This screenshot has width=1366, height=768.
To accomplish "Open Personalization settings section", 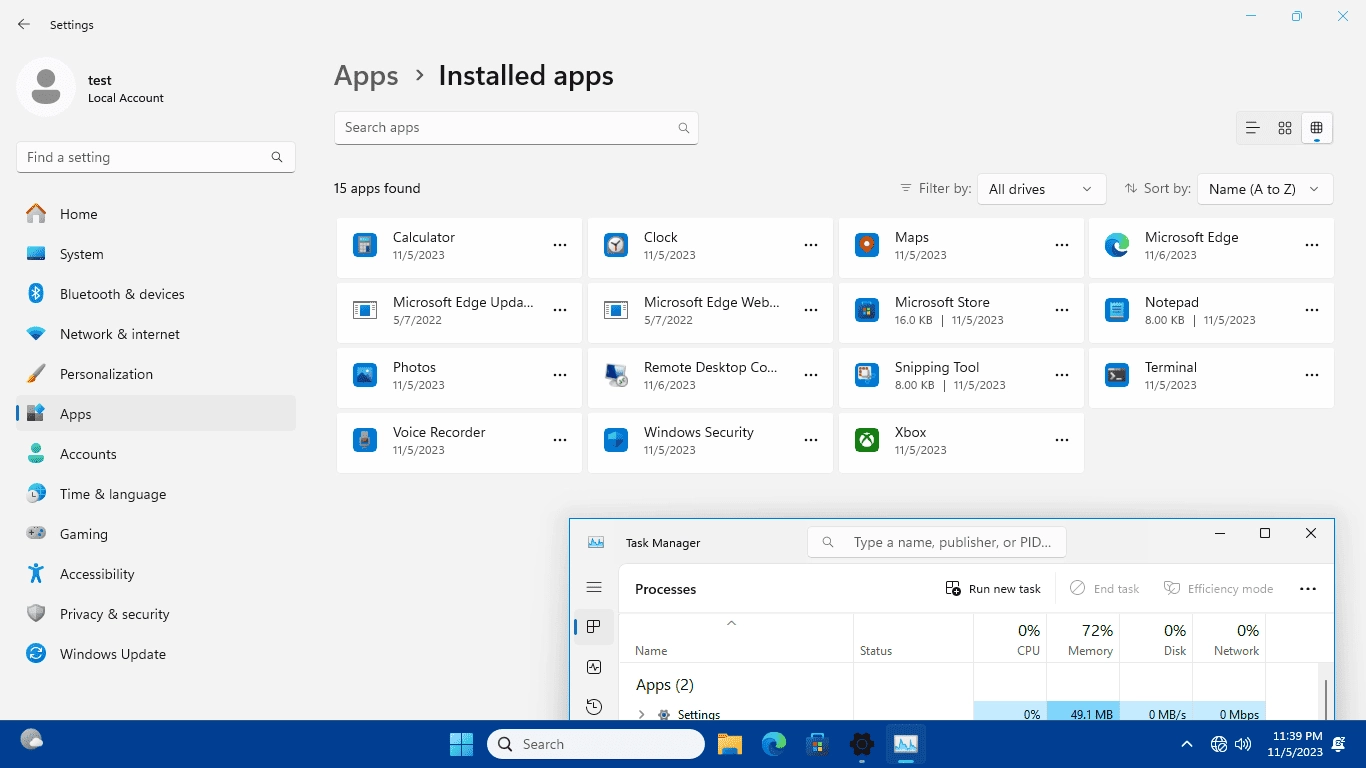I will 156,374.
